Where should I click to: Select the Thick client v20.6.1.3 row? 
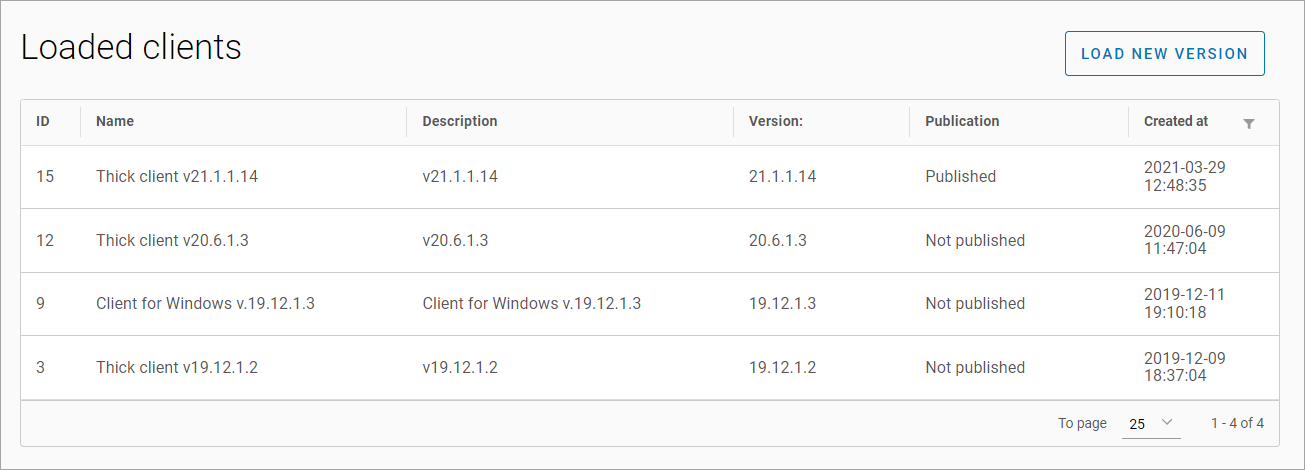tap(172, 240)
